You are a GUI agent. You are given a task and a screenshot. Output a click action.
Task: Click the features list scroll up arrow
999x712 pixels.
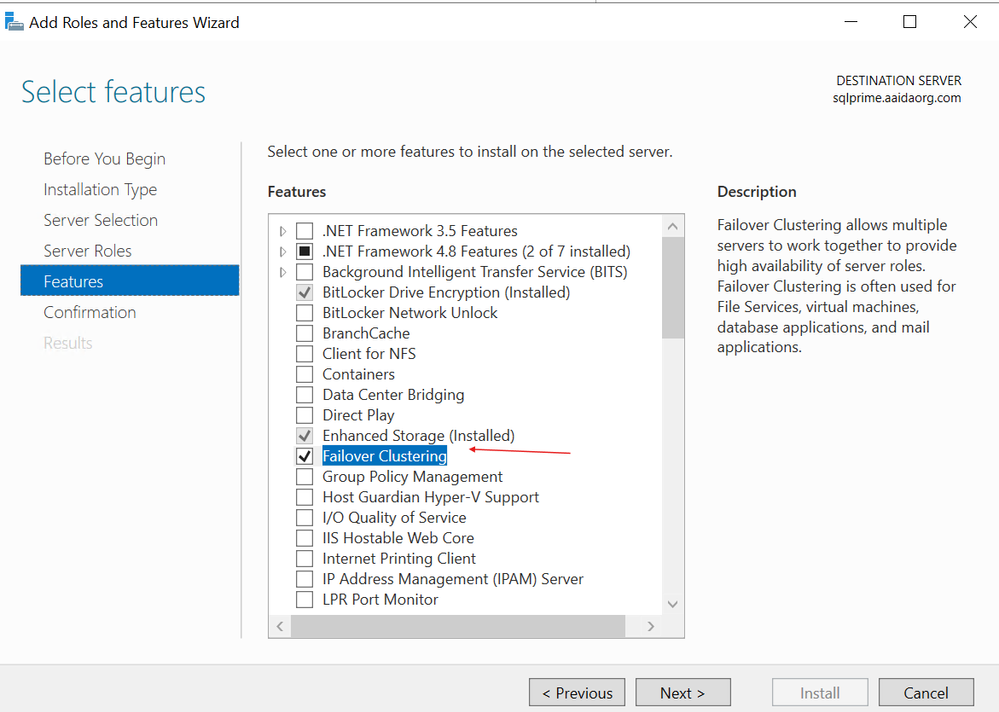tap(673, 227)
